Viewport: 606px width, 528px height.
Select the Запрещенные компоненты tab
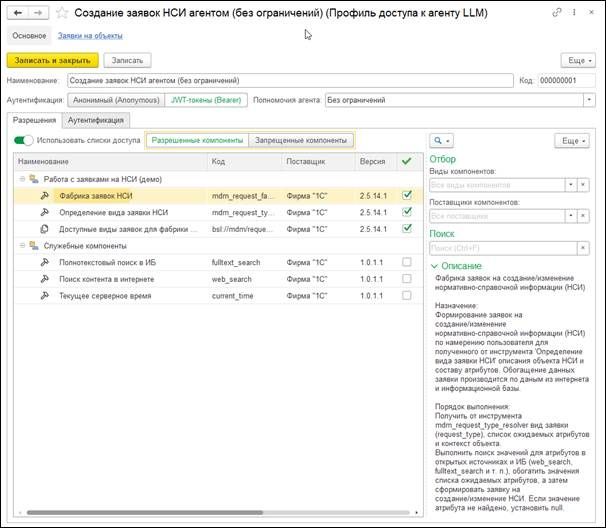coord(301,140)
